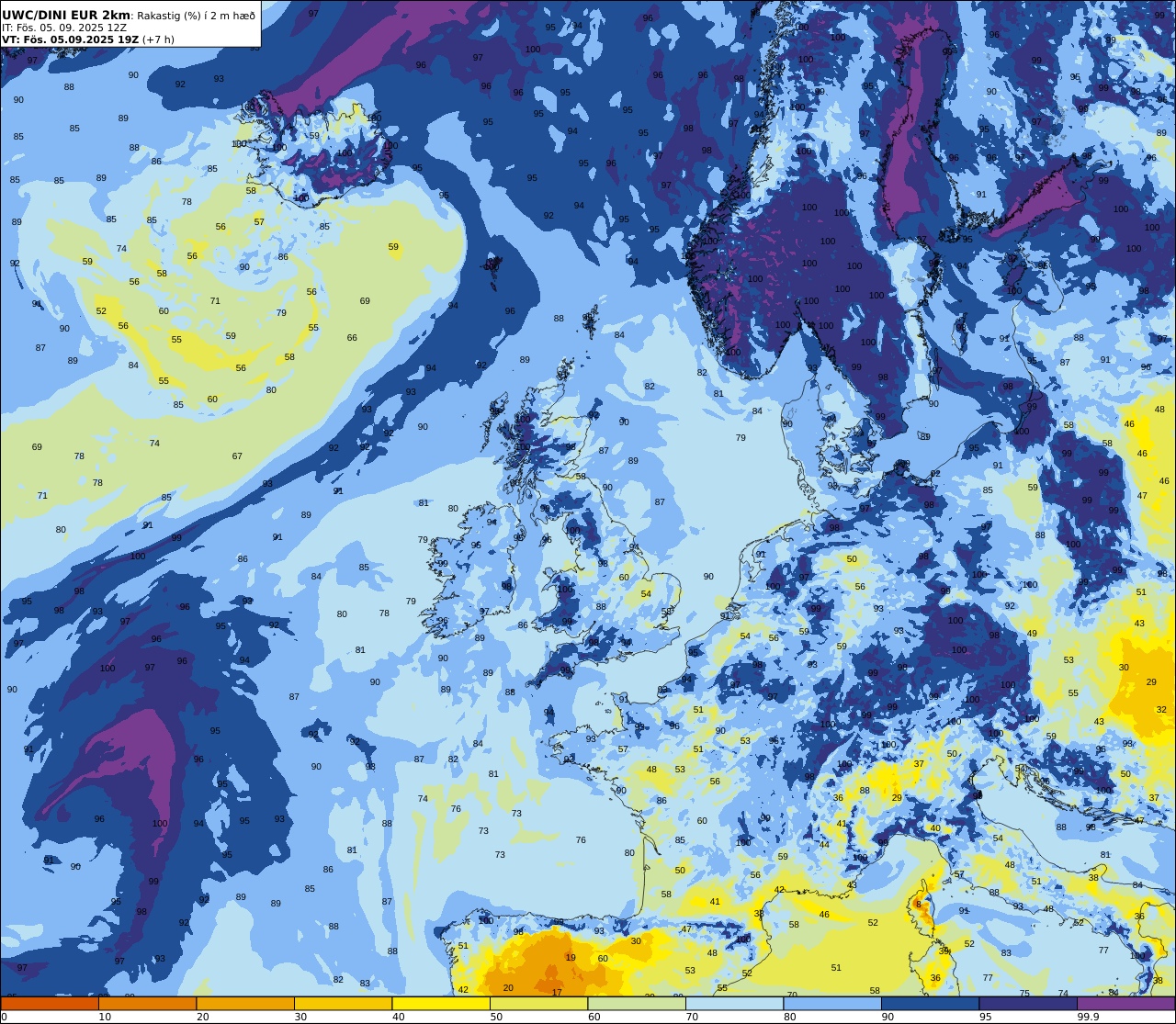Select the 60–70 light green colorbar segment

(637, 1004)
